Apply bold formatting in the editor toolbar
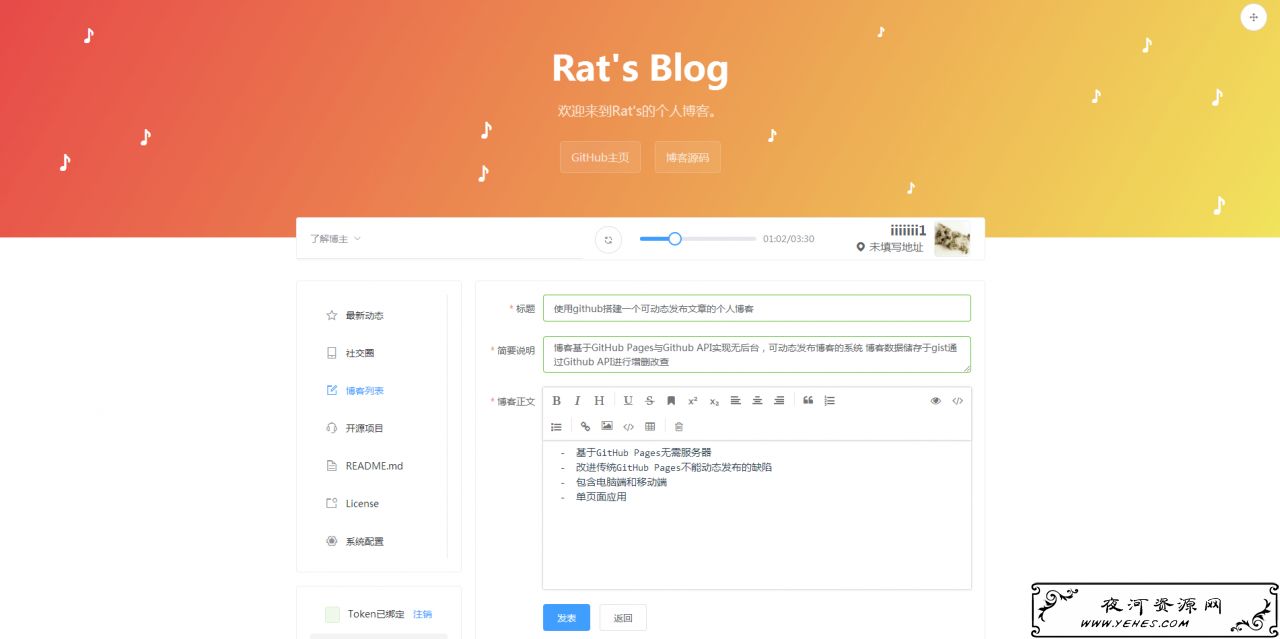 [556, 401]
